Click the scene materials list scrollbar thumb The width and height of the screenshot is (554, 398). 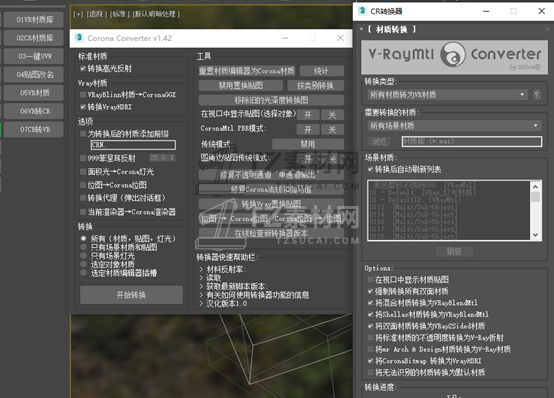[x=535, y=197]
